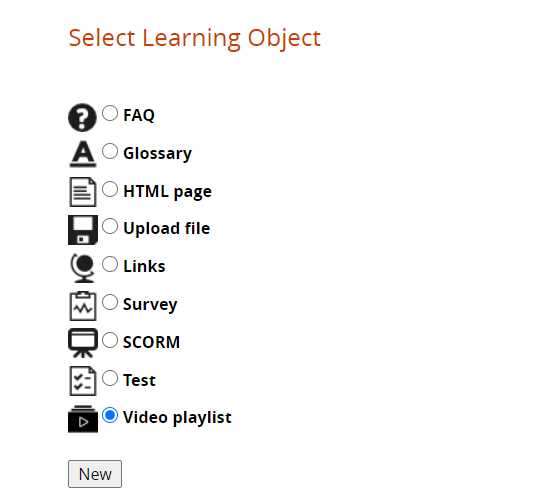
Task: Click the Test checklist icon
Action: 83,381
